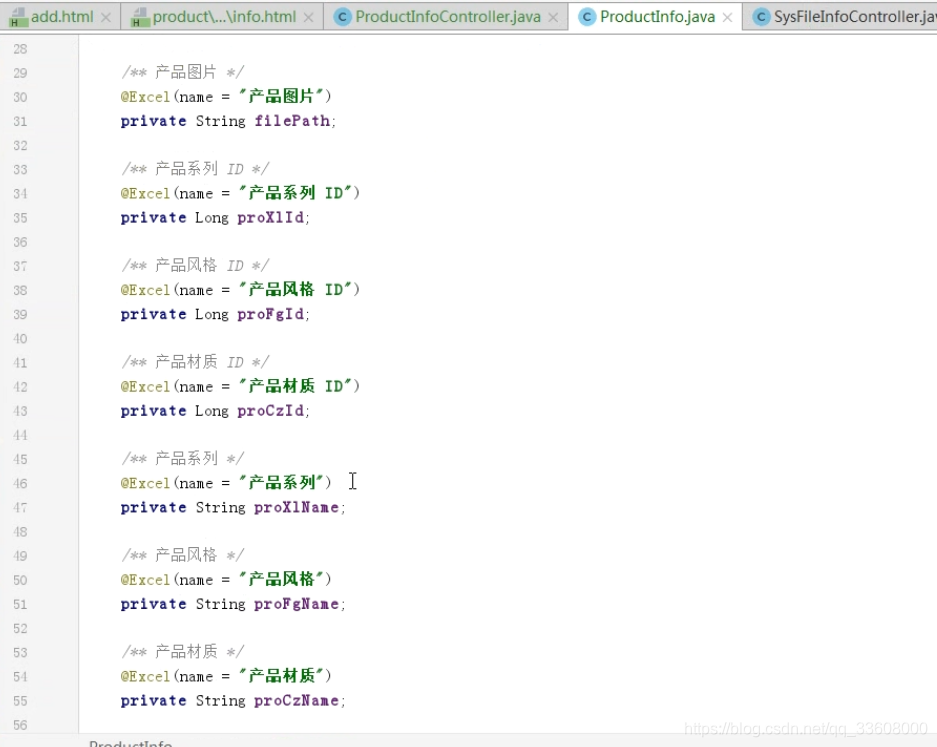Click the proFgId field name
The width and height of the screenshot is (937, 747).
click(x=271, y=314)
